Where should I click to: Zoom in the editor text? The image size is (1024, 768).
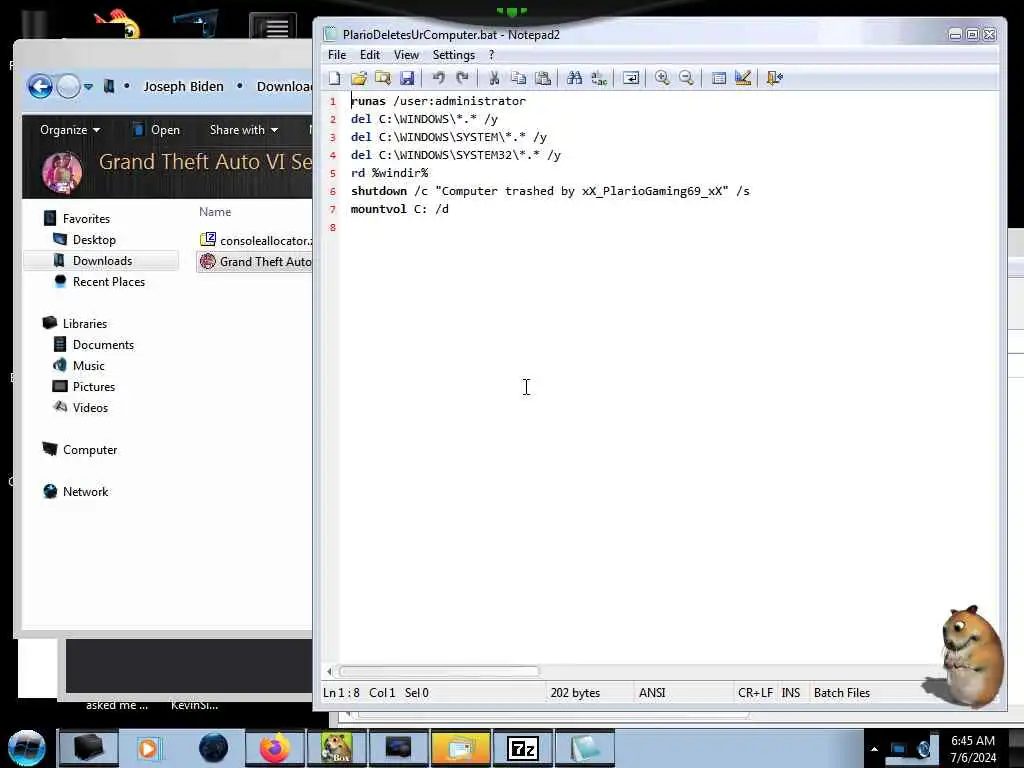click(x=662, y=78)
